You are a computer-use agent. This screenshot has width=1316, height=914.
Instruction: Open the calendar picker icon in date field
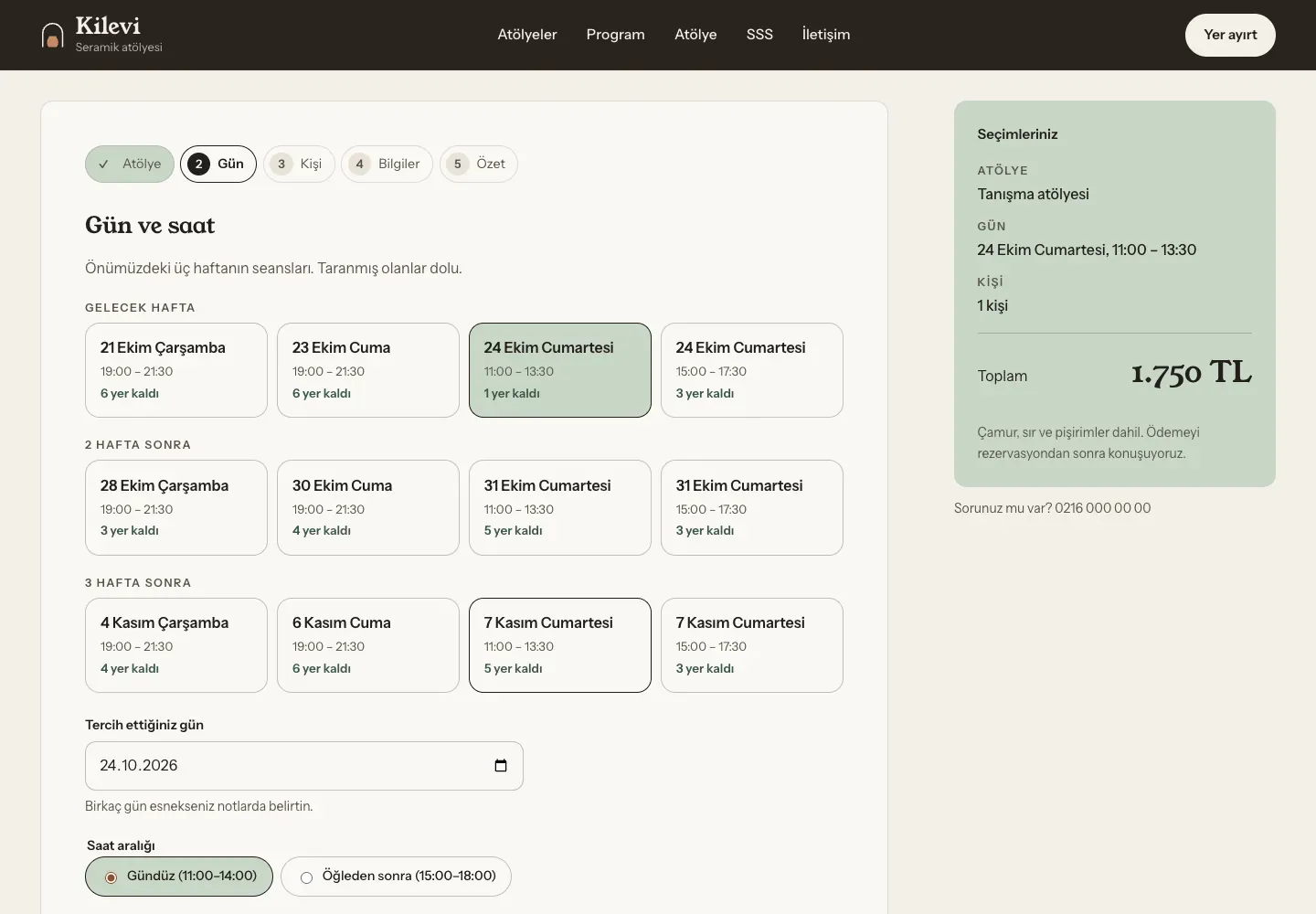(501, 766)
